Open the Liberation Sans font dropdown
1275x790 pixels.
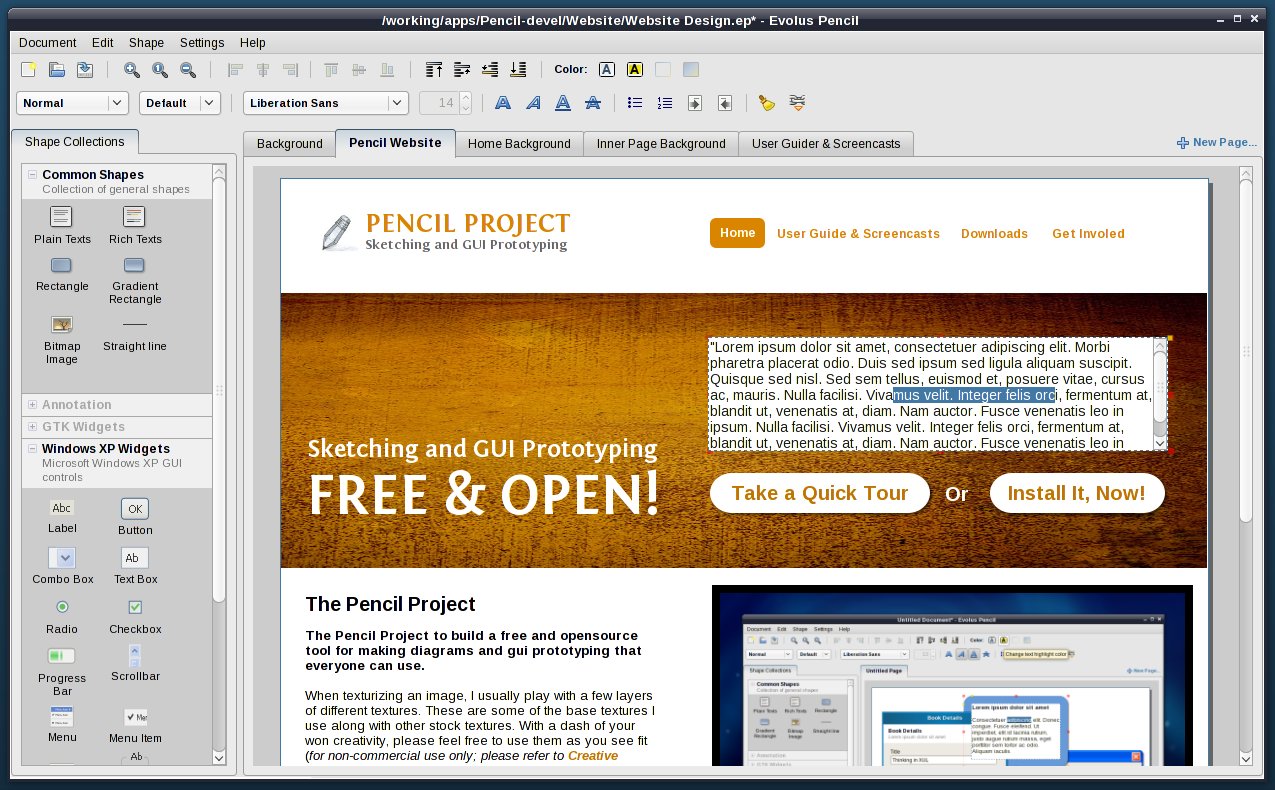[x=397, y=103]
